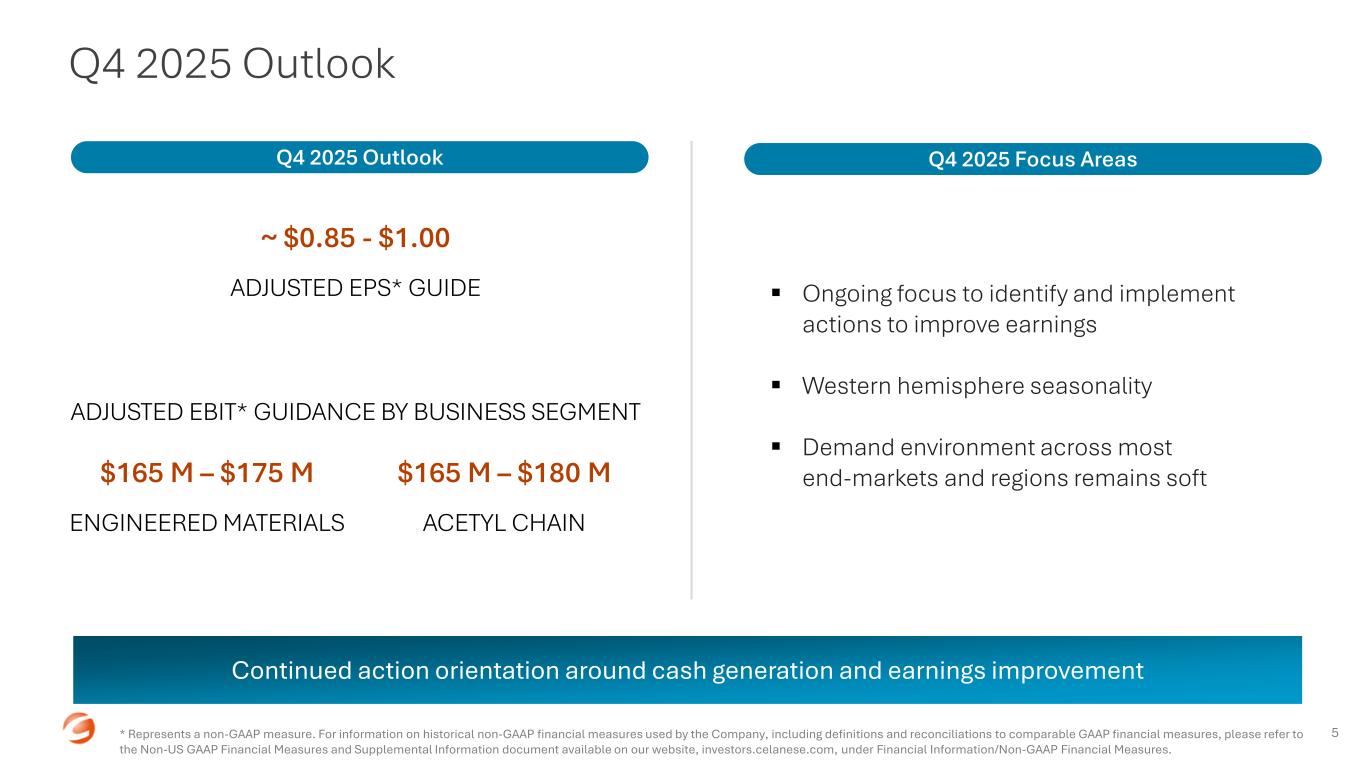This screenshot has height=768, width=1365.
Task: Select "ADJUSTED EBIT* GUIDANCE BY BUSINESS SEGMENT" heading
Action: [355, 412]
